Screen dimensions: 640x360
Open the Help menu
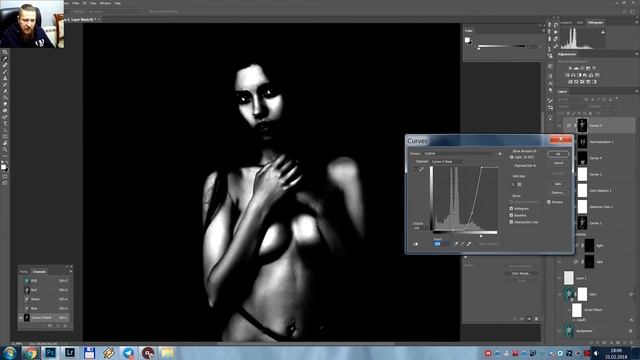coord(118,3)
